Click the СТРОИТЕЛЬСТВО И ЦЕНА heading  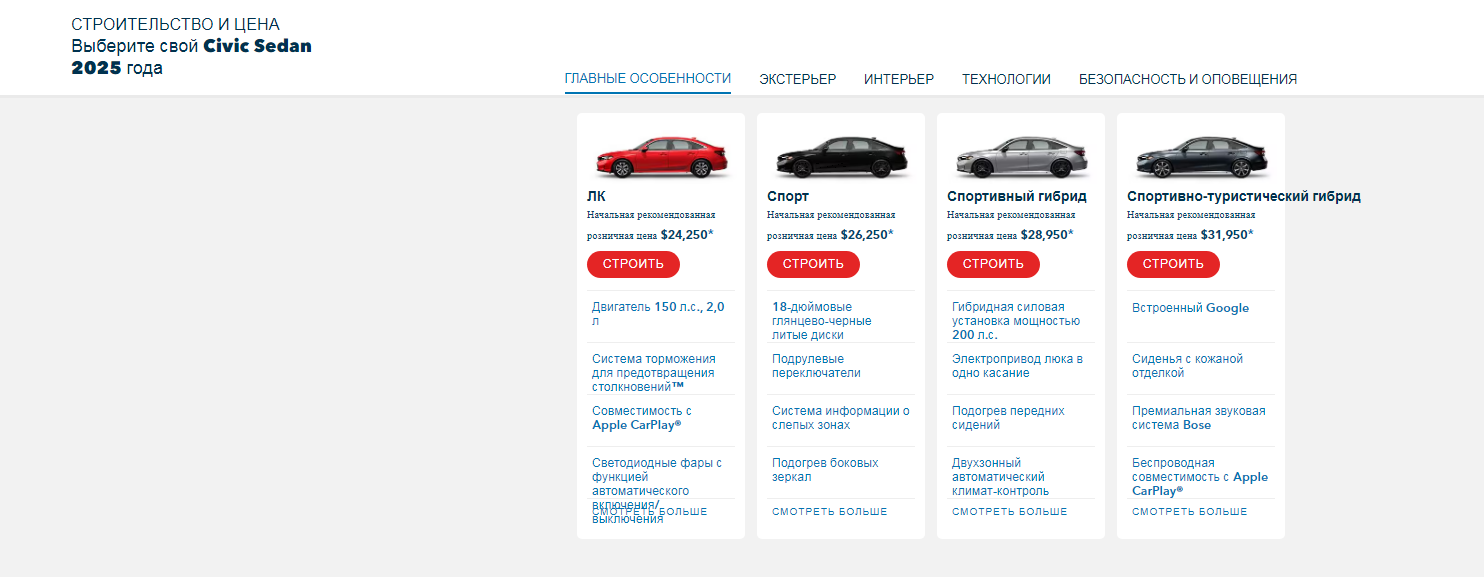coord(175,24)
